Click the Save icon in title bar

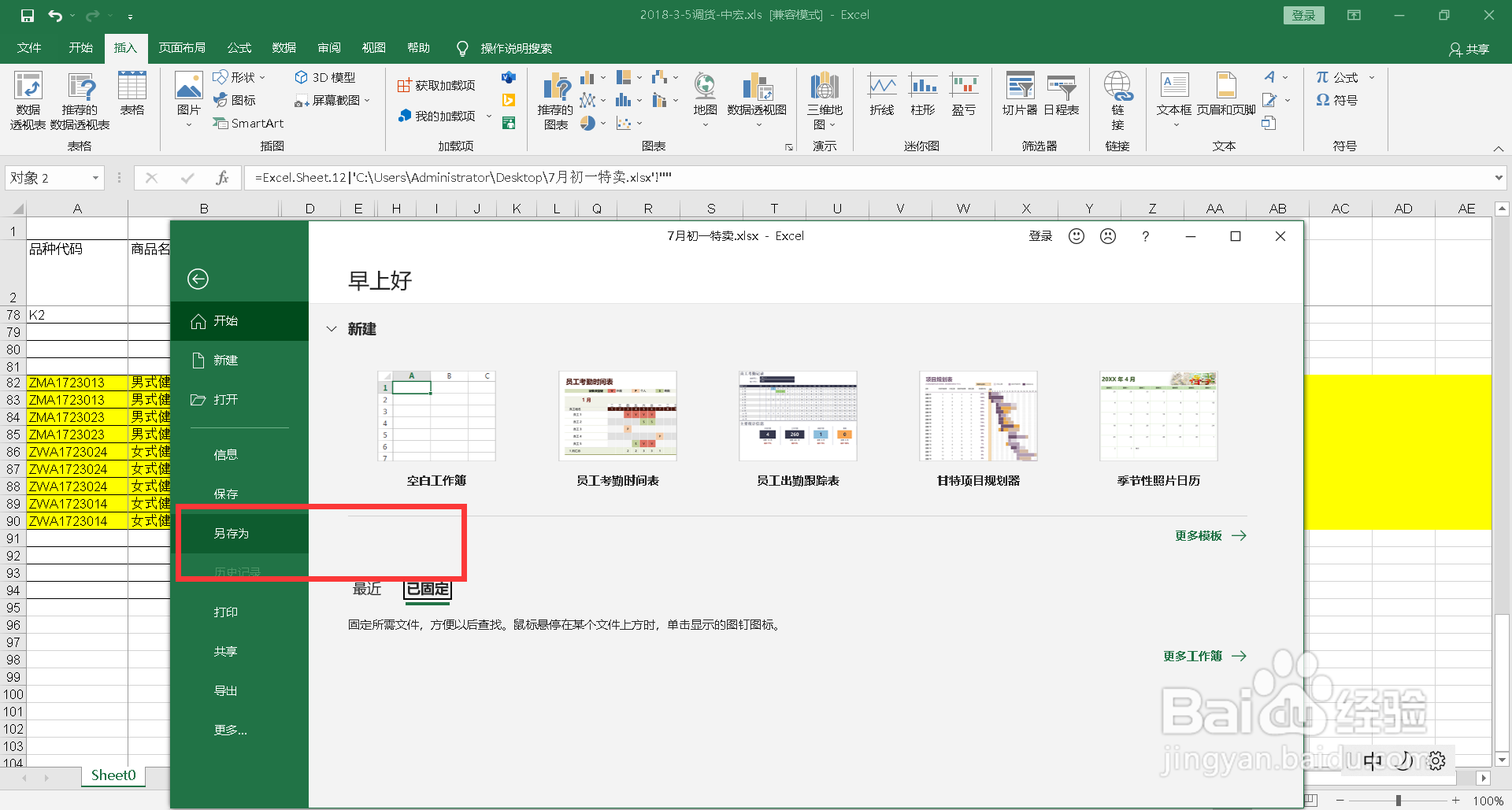(28, 15)
